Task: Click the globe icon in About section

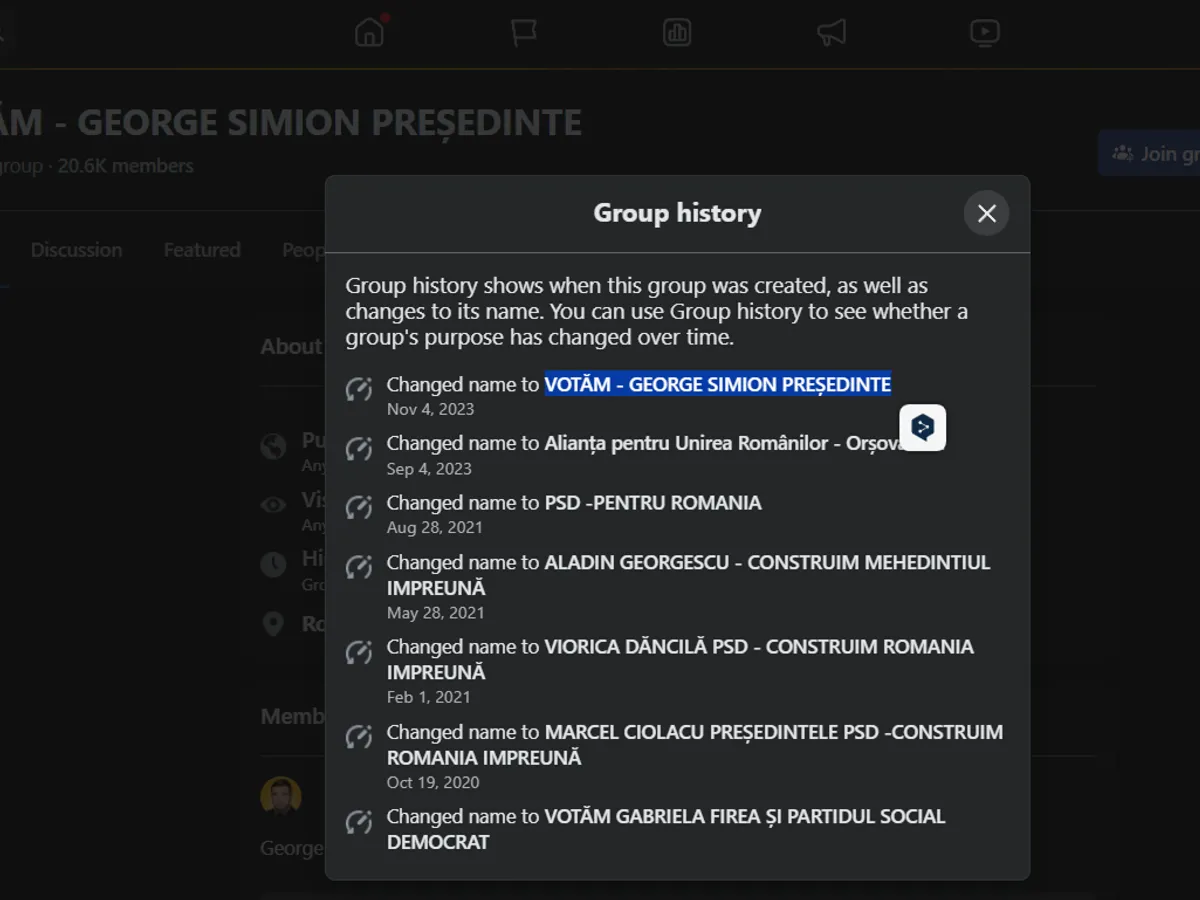Action: [x=273, y=446]
